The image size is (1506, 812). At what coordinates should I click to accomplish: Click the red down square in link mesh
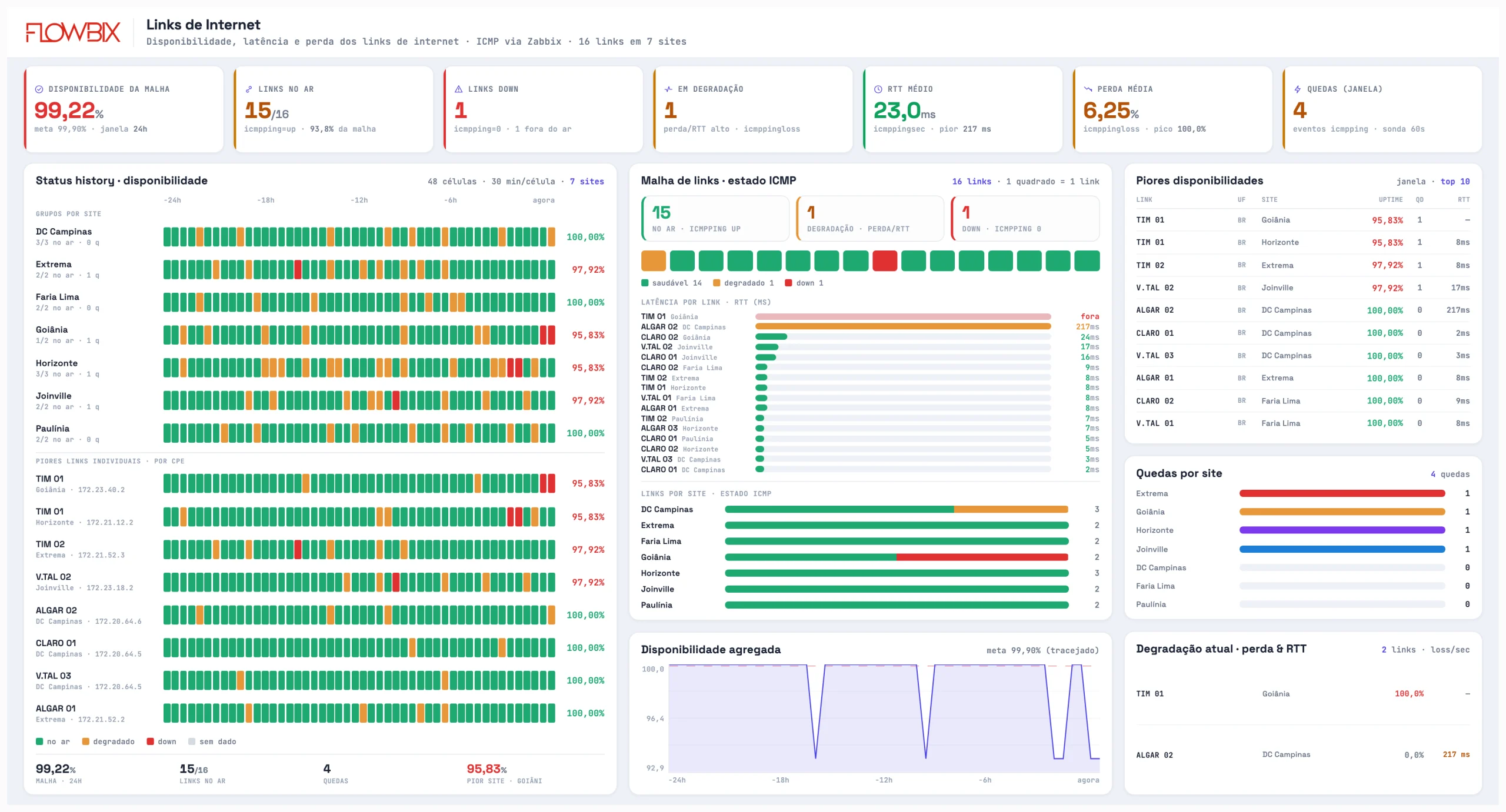pyautogui.click(x=885, y=260)
